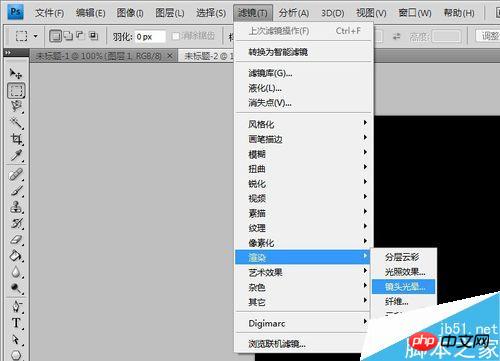
Task: Select the Rectangular Marquee tool
Action: click(16, 90)
